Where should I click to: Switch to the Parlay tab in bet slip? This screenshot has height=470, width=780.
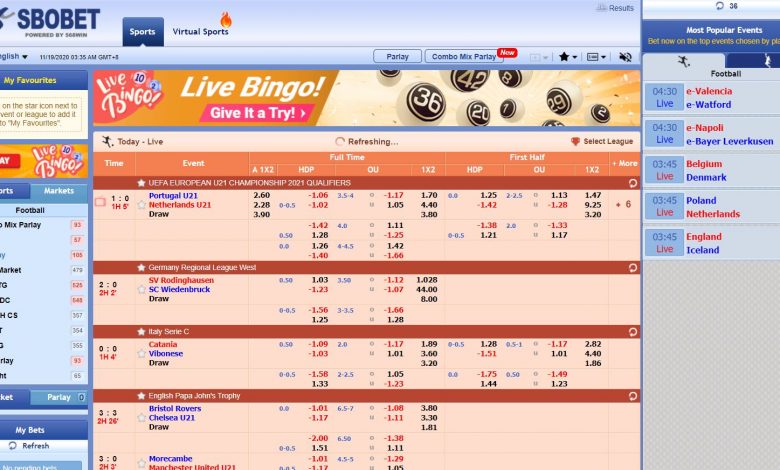click(x=58, y=397)
